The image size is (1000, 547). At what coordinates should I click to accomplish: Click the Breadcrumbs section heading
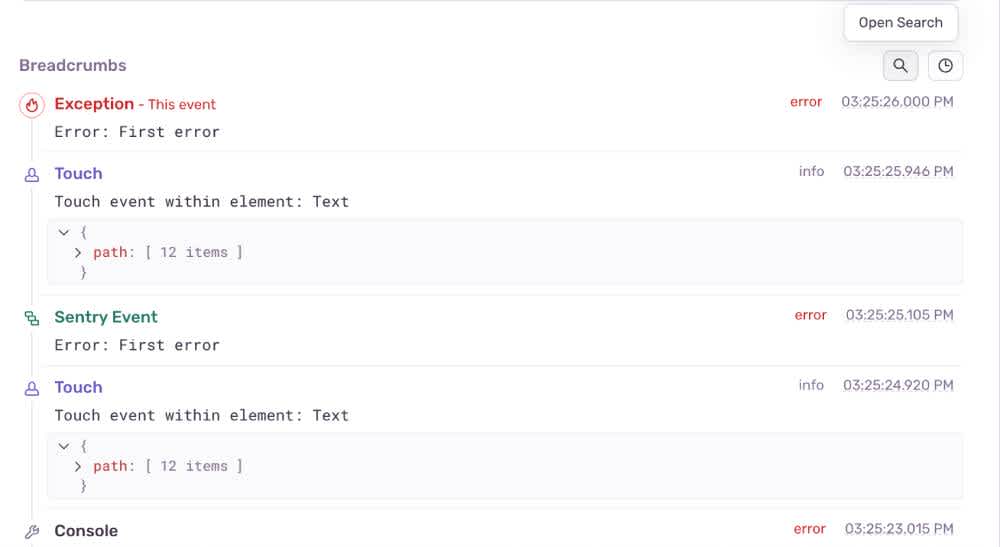click(73, 65)
